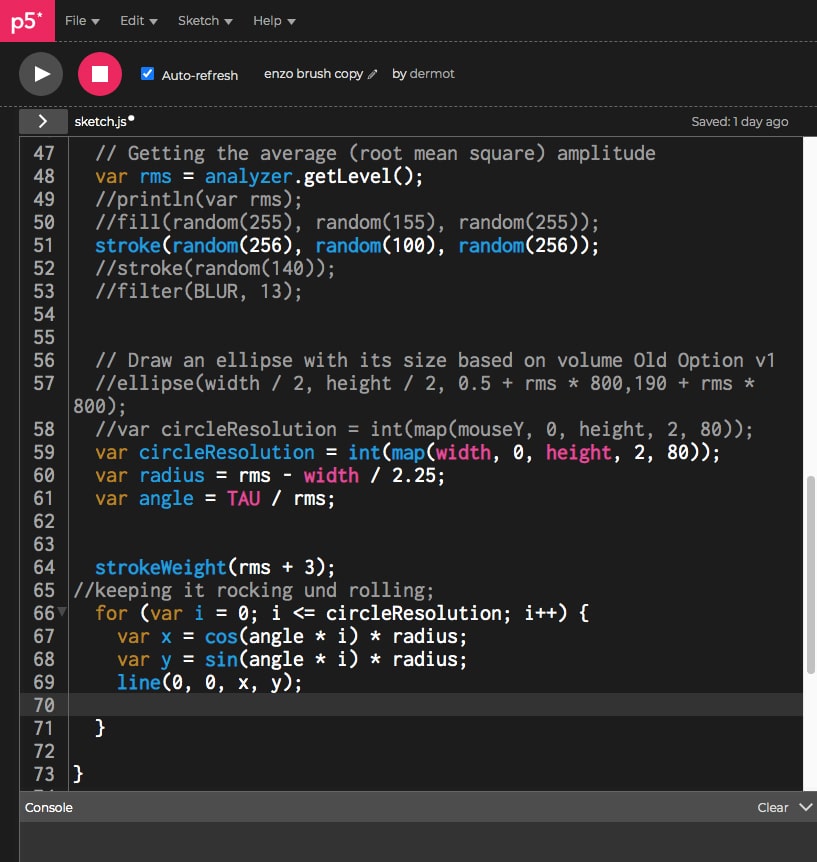Collapse the console with chevron icon
The width and height of the screenshot is (817, 862).
coord(806,807)
